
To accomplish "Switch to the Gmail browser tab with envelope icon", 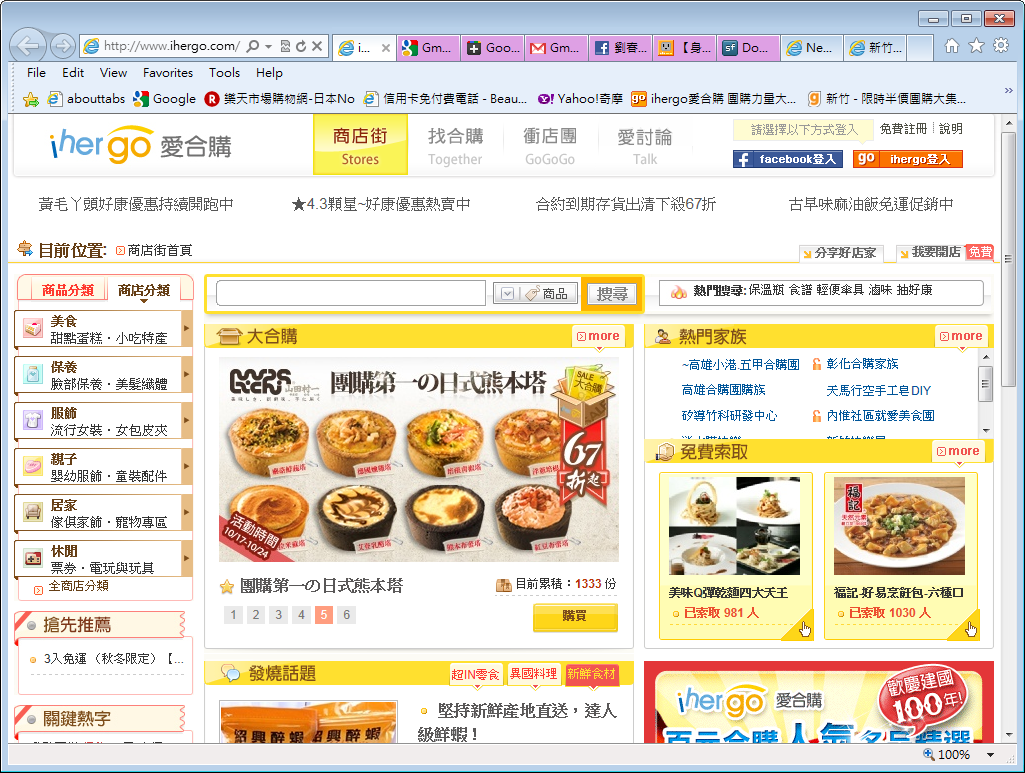I will tap(556, 48).
